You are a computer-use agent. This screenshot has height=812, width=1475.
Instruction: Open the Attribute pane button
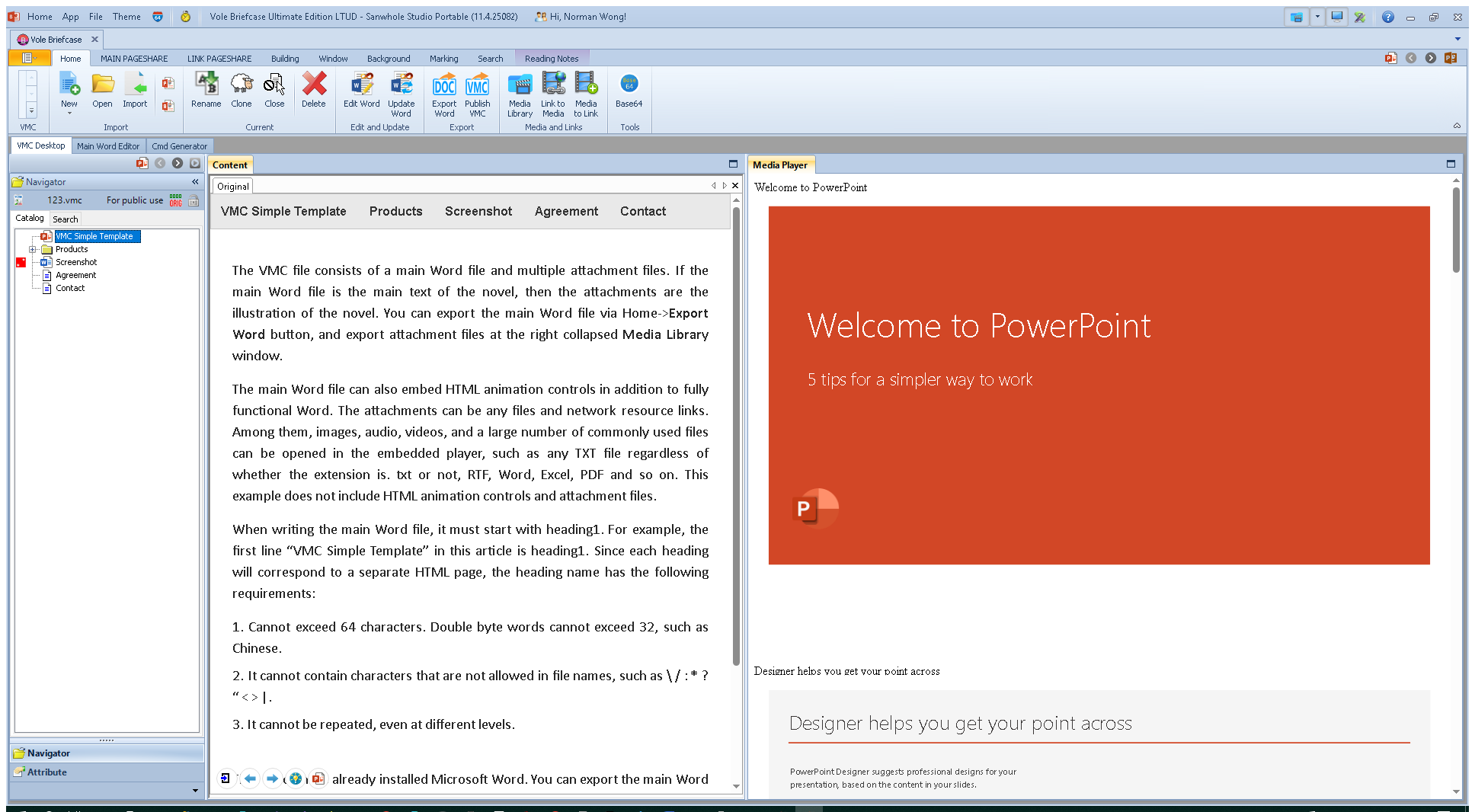coord(107,772)
